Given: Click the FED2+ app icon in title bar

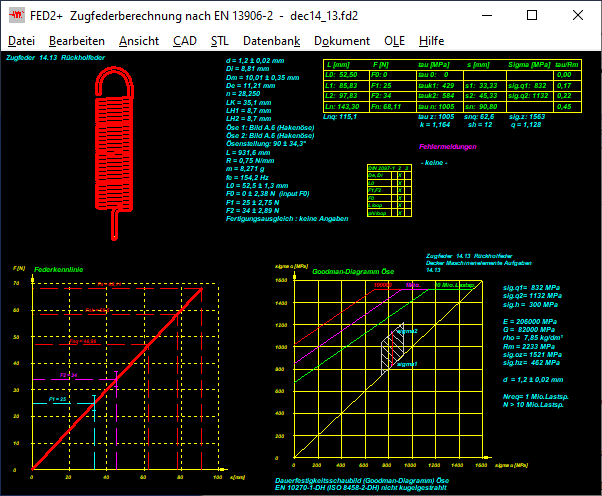Looking at the screenshot, I should coord(16,16).
